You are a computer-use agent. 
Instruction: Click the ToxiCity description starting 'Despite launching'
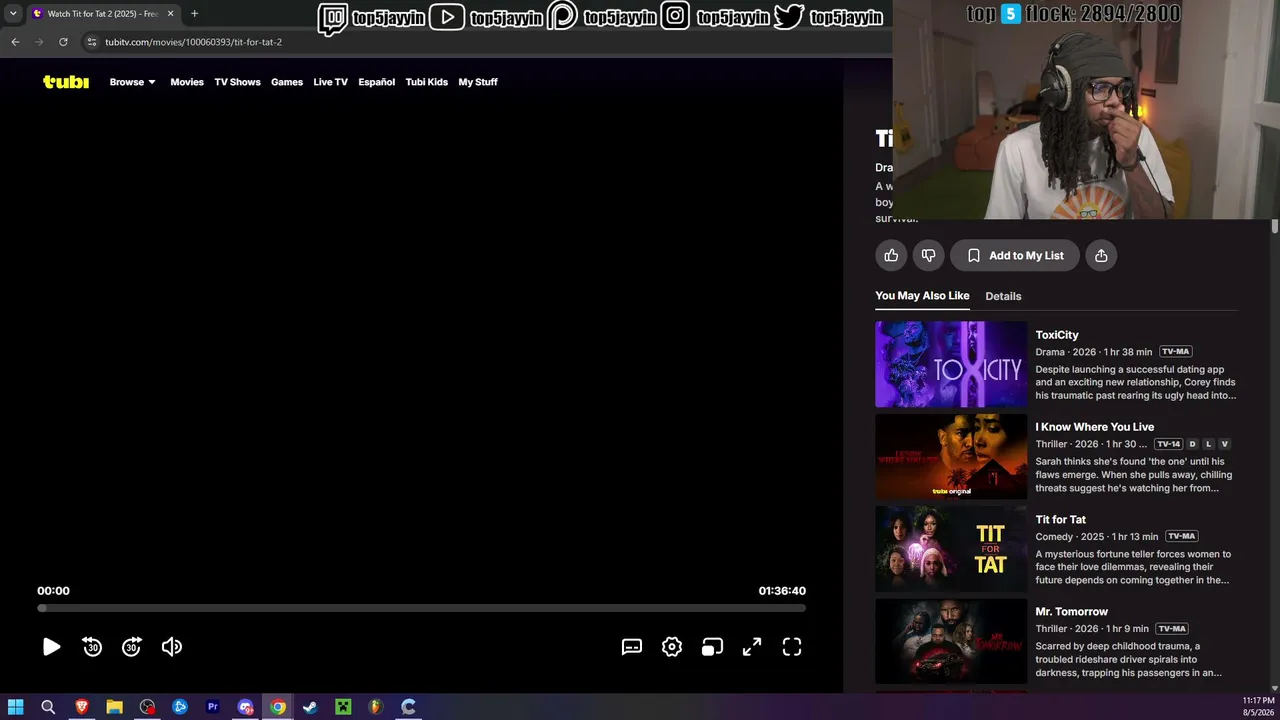point(1136,382)
